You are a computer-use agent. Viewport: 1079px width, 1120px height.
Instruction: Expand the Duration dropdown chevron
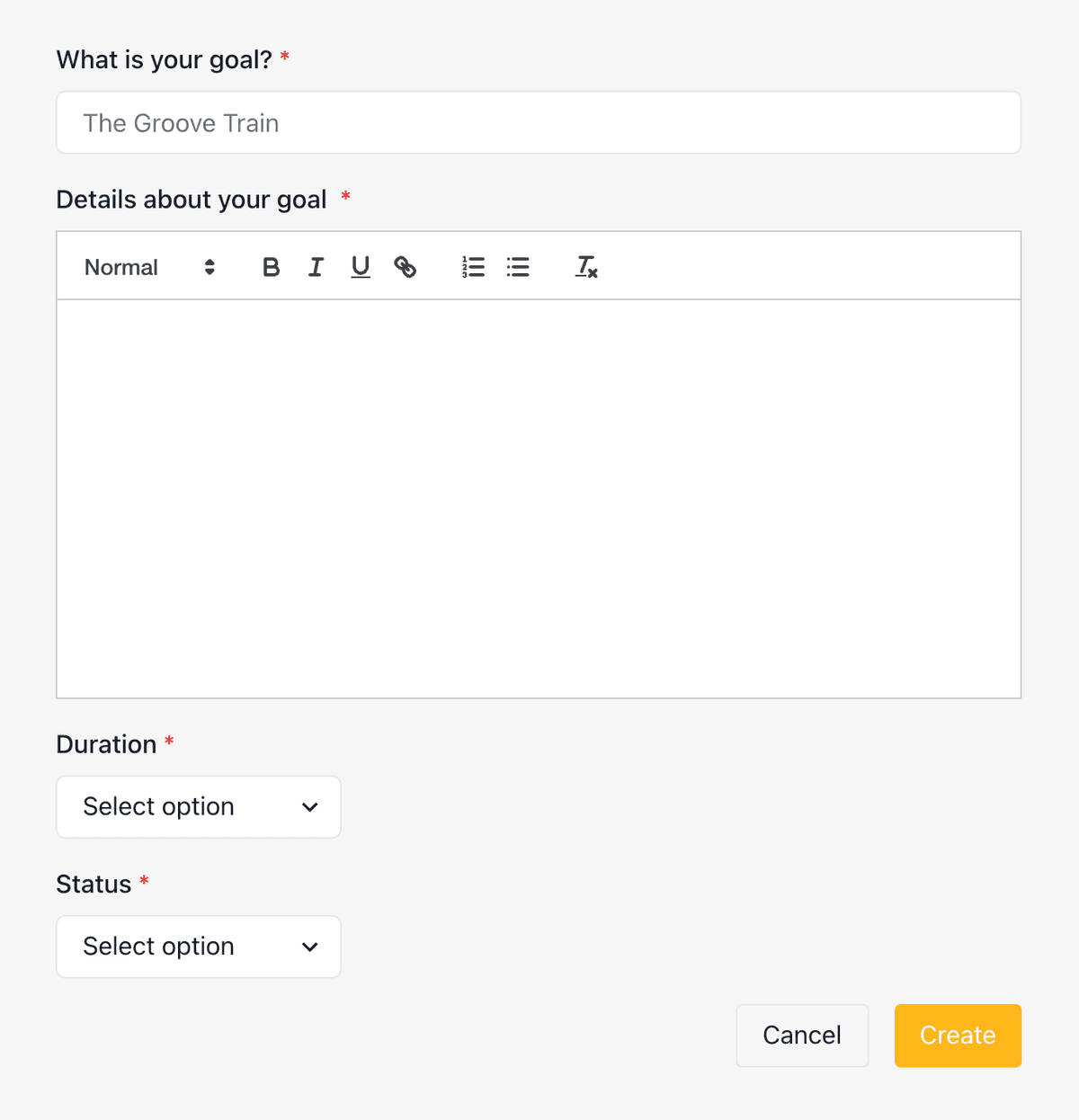click(x=309, y=807)
